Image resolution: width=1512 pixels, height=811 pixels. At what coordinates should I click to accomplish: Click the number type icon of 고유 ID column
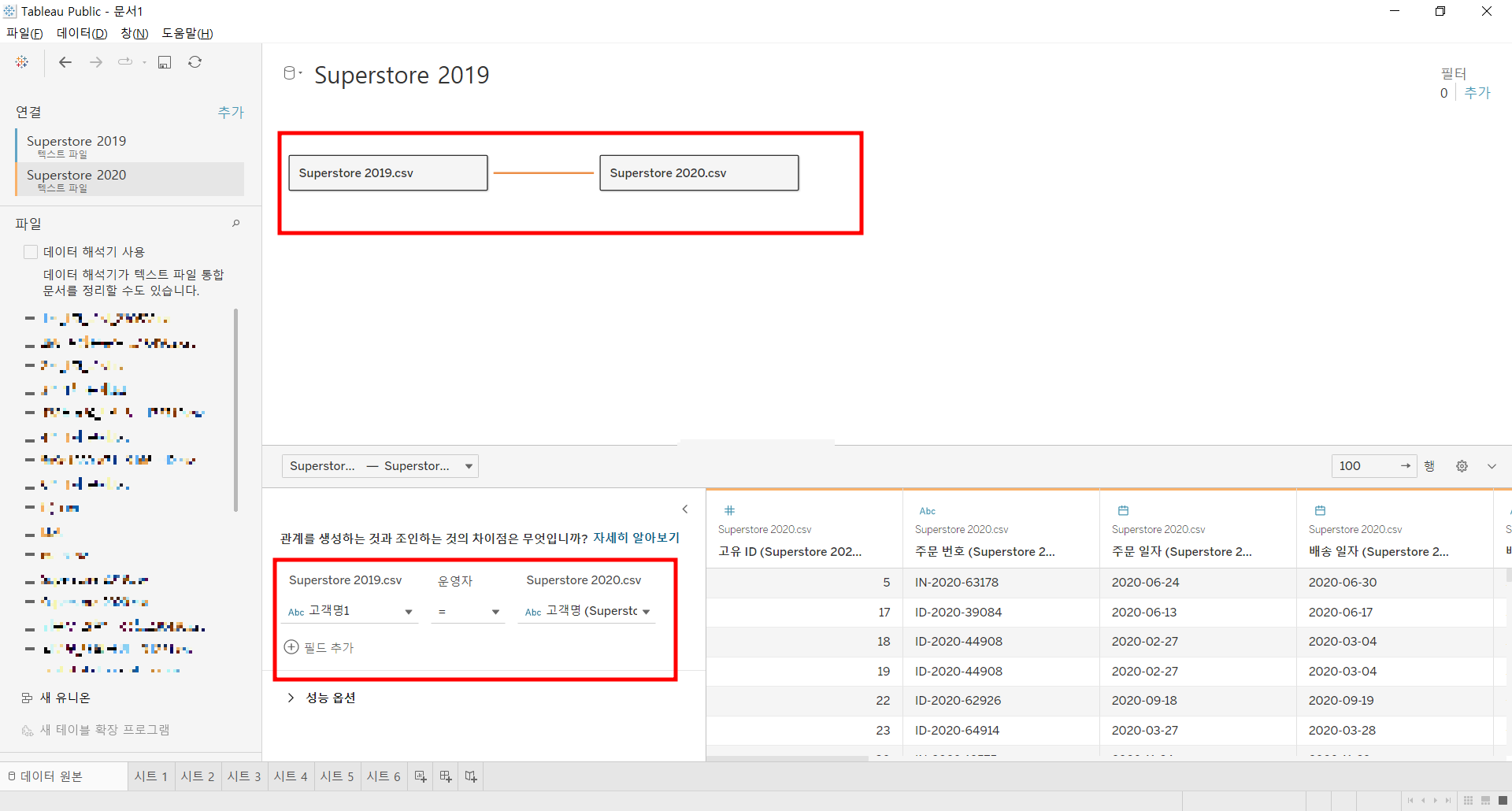click(x=729, y=510)
